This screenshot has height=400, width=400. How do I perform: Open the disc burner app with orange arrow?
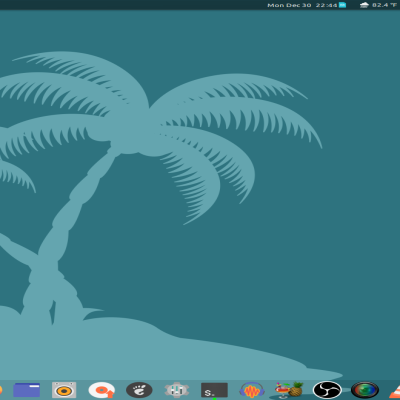coord(102,390)
